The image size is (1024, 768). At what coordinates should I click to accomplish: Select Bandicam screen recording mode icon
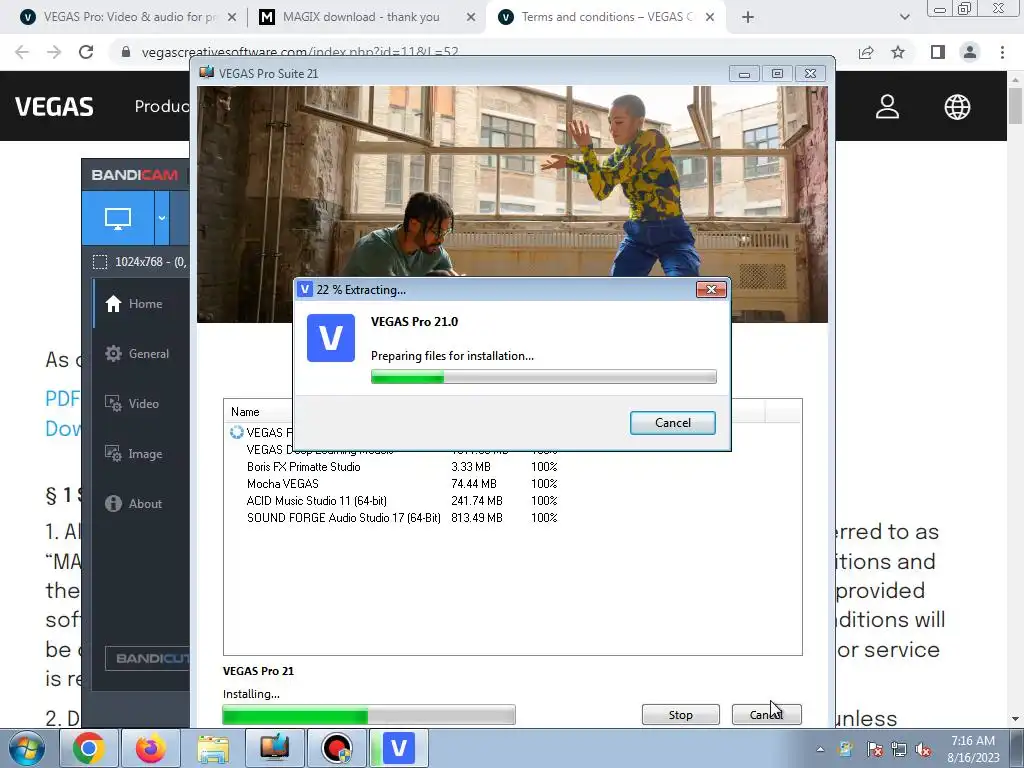(x=118, y=218)
